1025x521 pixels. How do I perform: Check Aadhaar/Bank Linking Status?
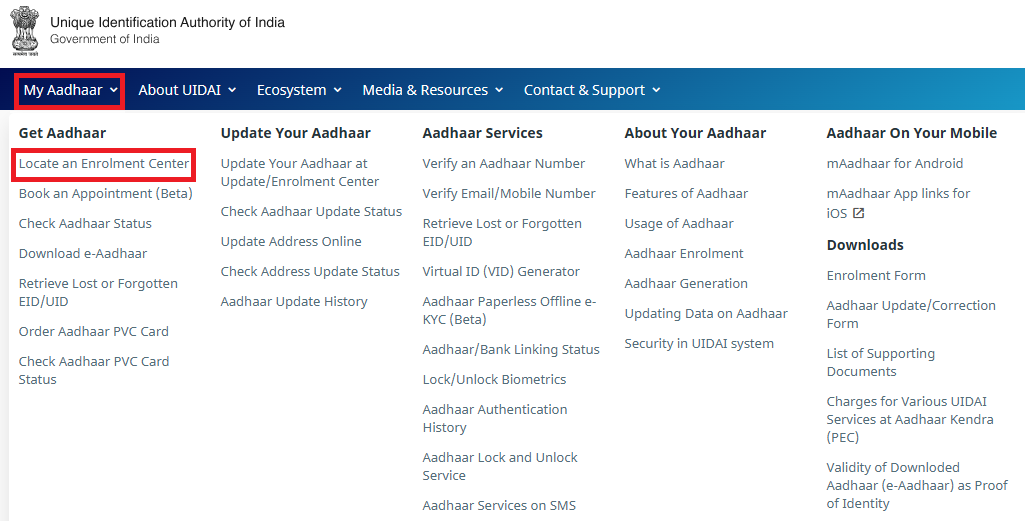pos(511,350)
